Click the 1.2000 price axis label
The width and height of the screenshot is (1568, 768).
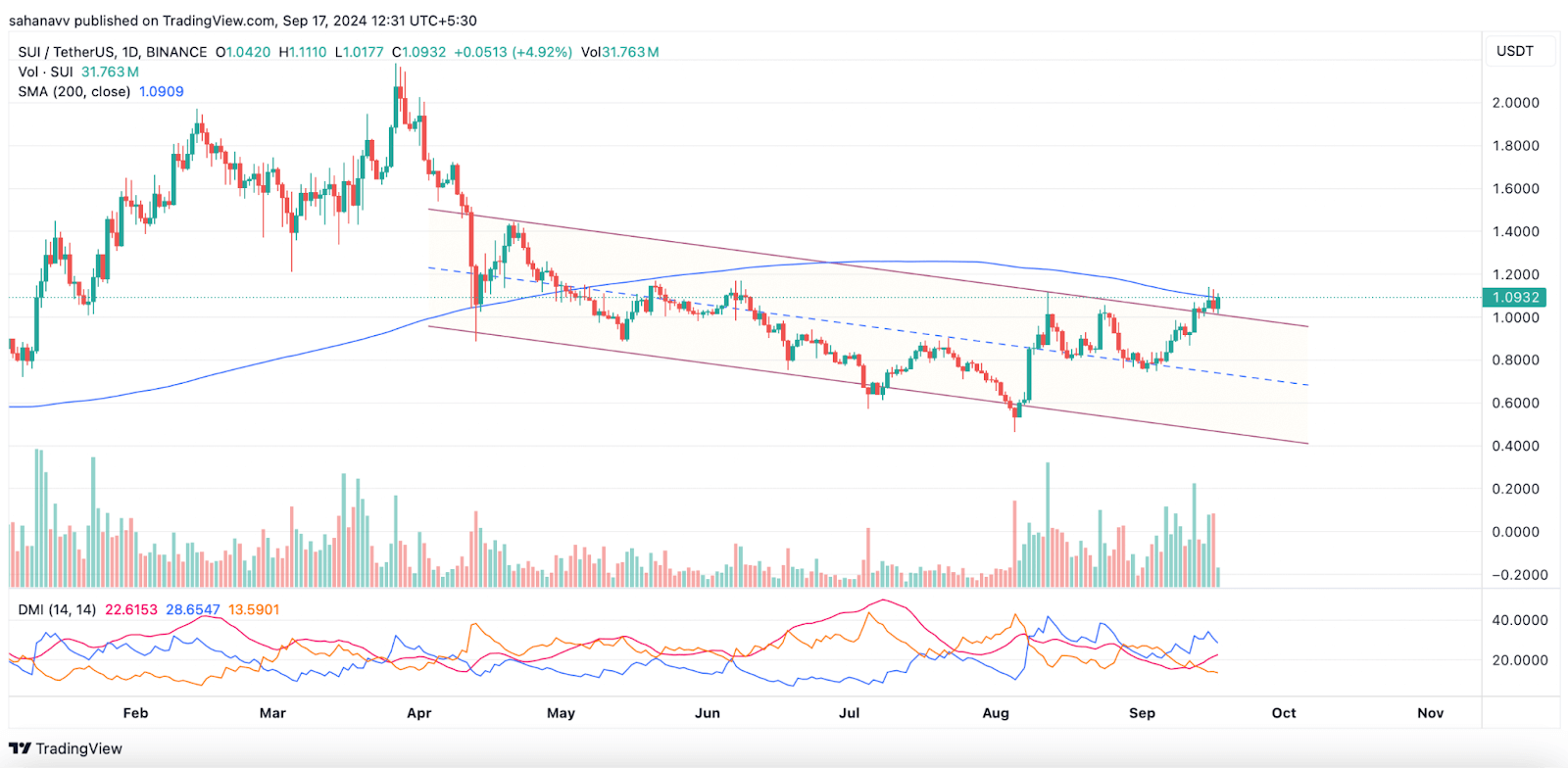pos(1515,275)
